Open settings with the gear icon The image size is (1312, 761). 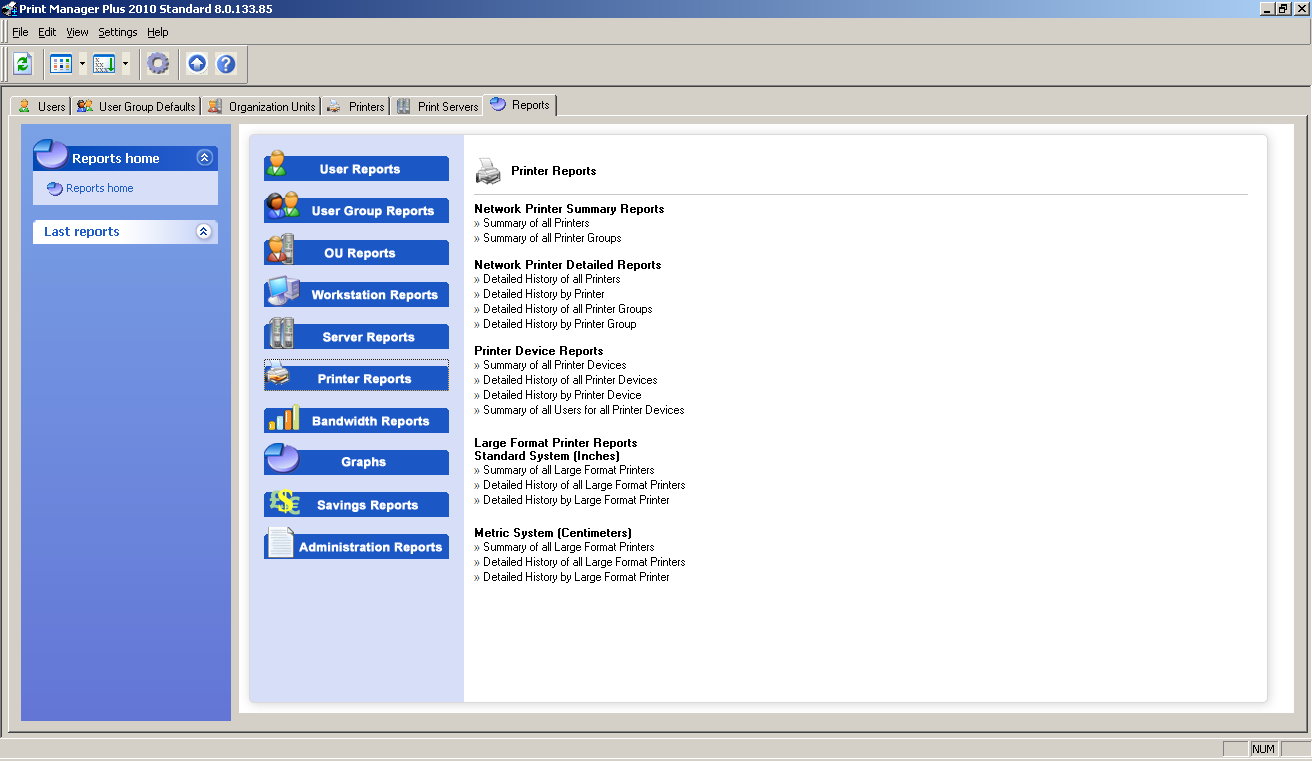[158, 64]
